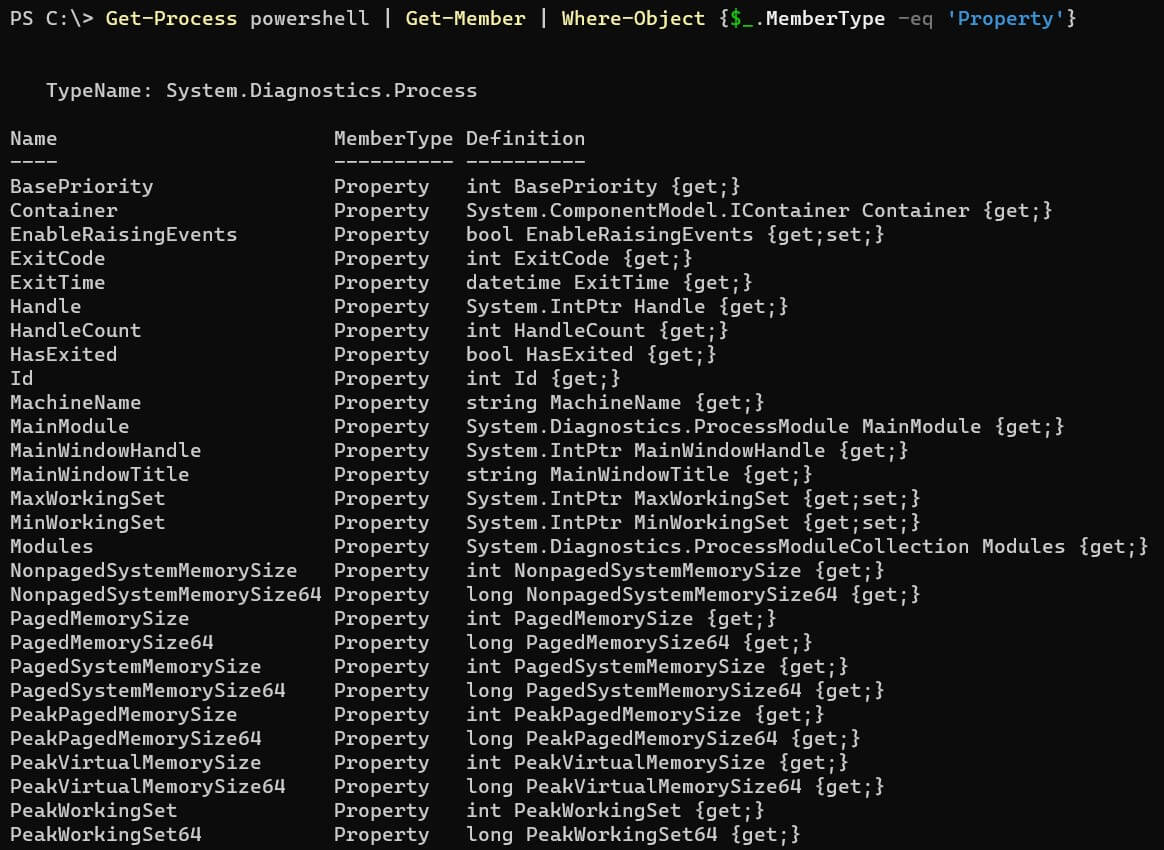1164x850 pixels.
Task: Select the BasePriority property row
Action: pos(82,186)
